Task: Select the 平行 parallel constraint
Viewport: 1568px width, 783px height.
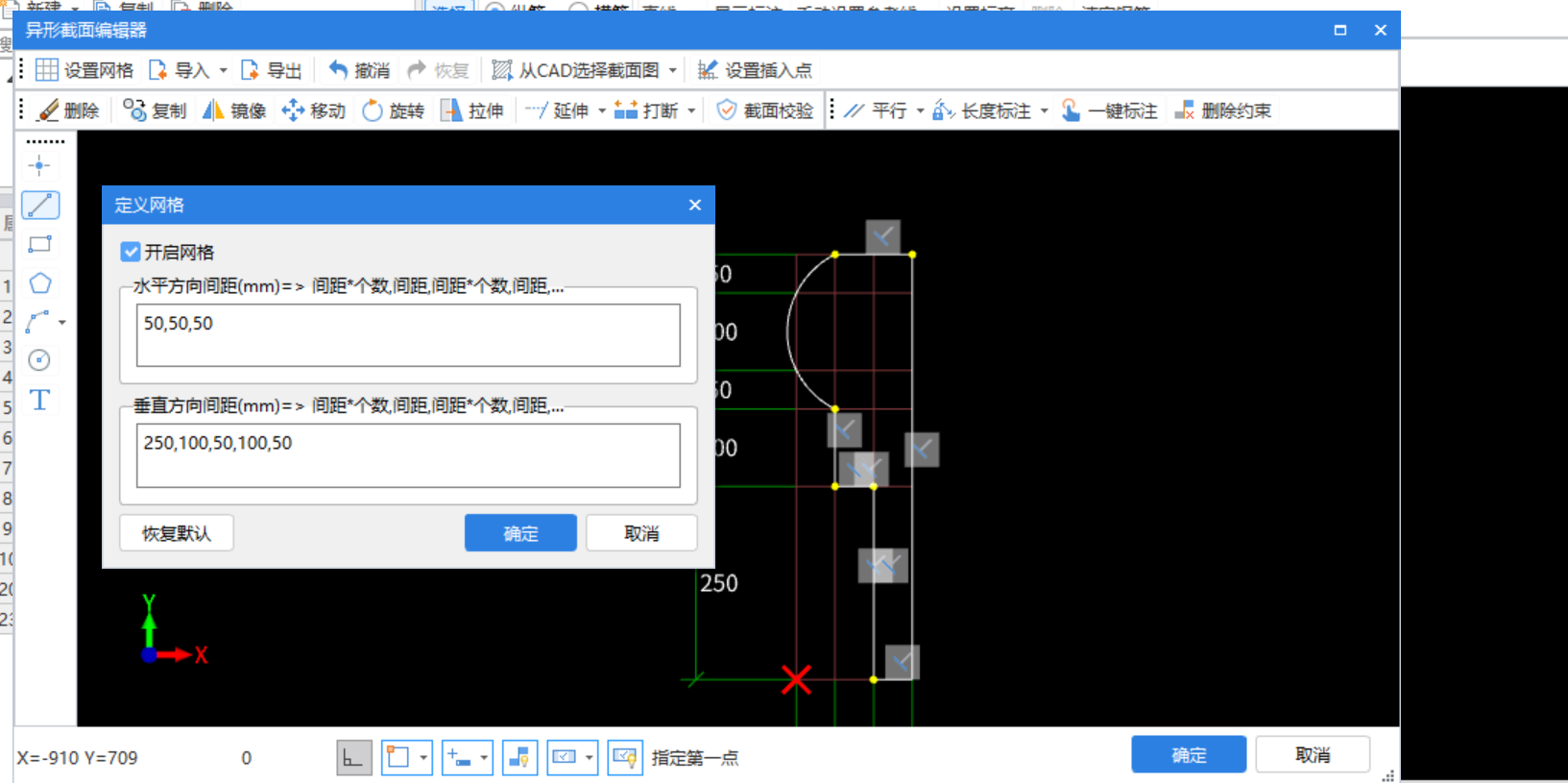Action: (x=876, y=110)
